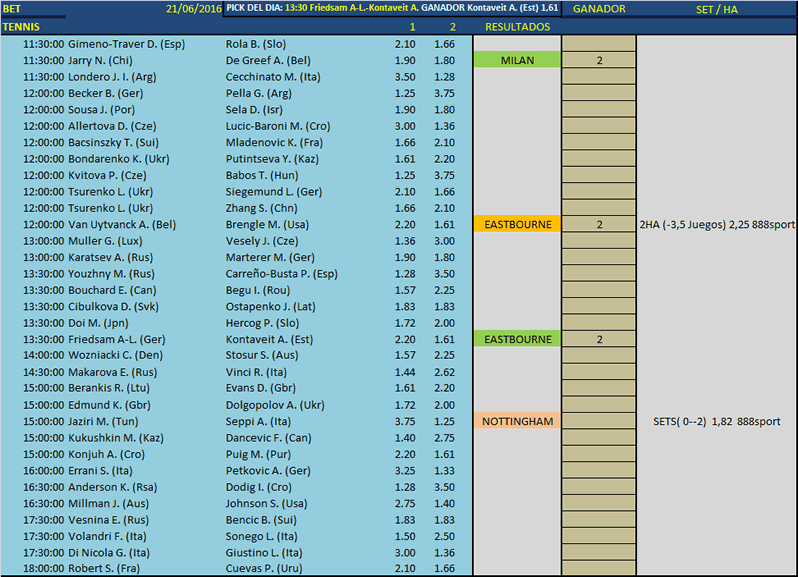Screen dimensions: 798x577
Task: Click Kontaveit A. (Est) cell in match list
Action: [x=269, y=339]
